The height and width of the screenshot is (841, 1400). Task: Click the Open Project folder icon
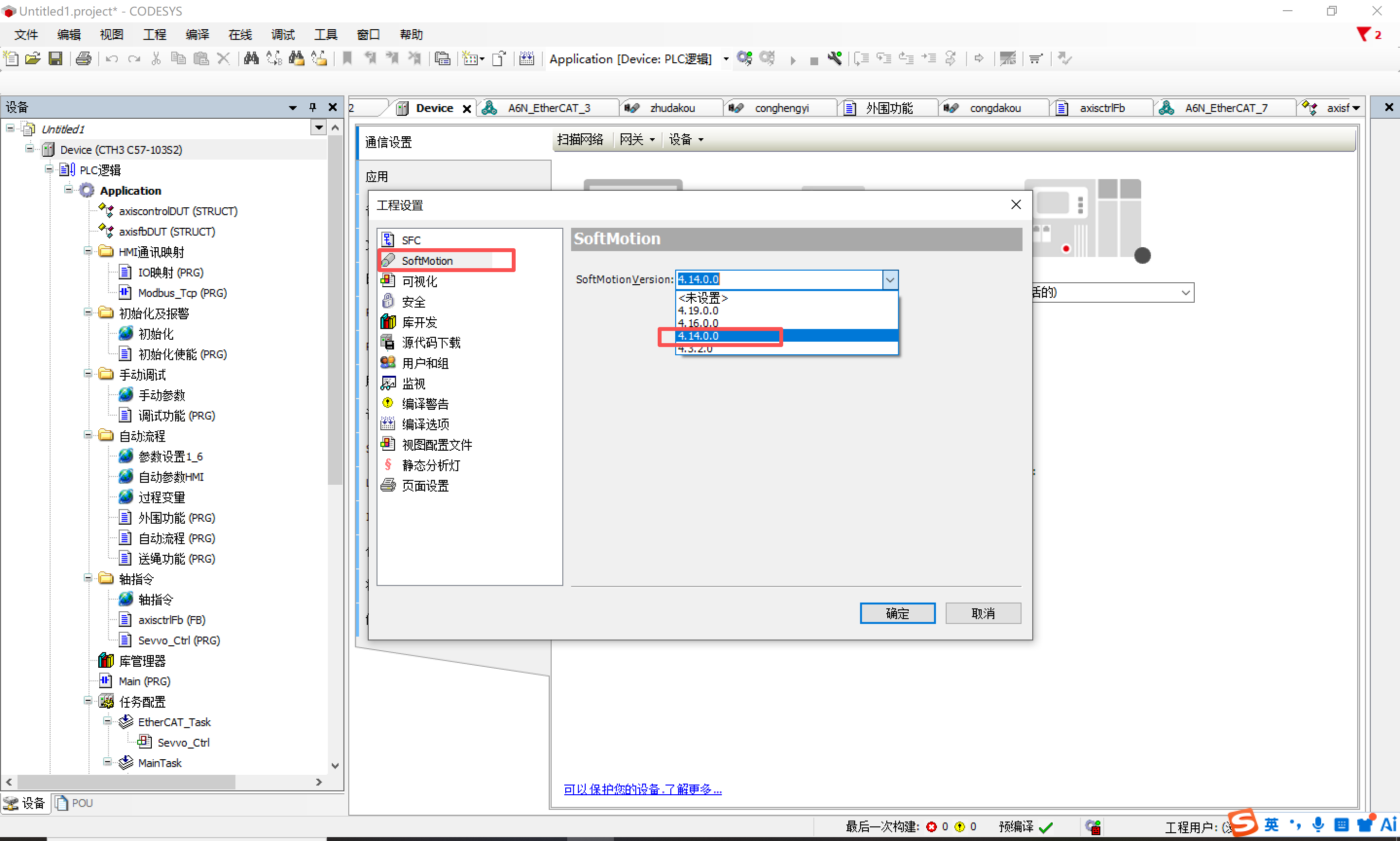pyautogui.click(x=33, y=58)
